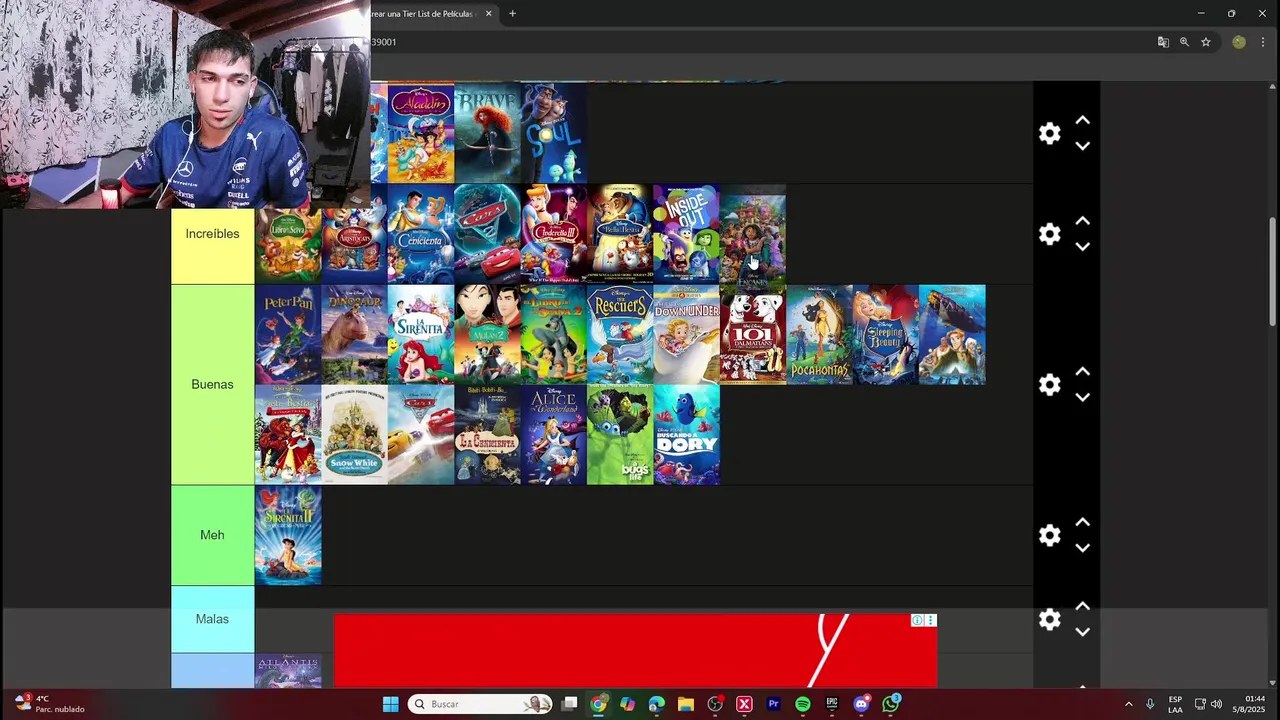Select the Aladdin movie poster

[x=420, y=133]
